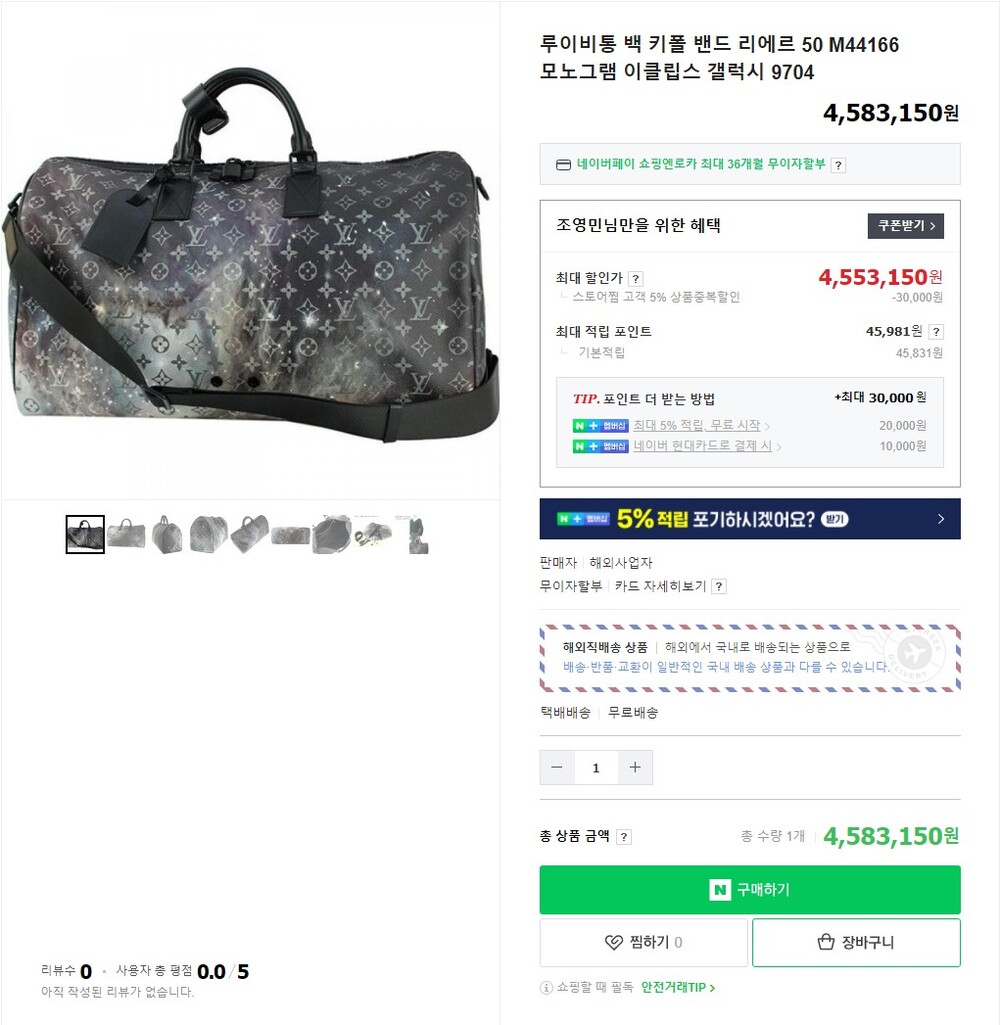This screenshot has height=1025, width=1000.
Task: Add the bag to 장바구니 cart
Action: click(x=856, y=942)
